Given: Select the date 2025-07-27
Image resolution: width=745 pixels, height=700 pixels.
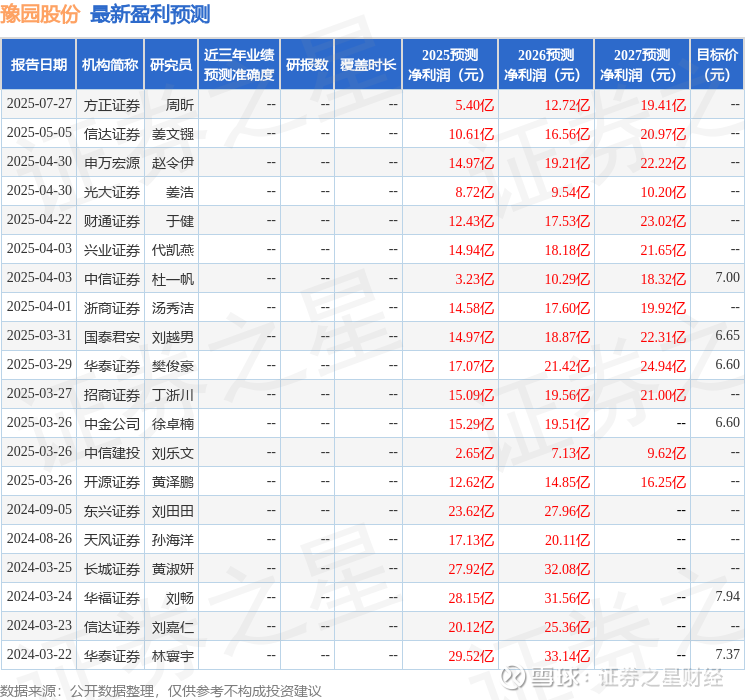Looking at the screenshot, I should pyautogui.click(x=39, y=104).
